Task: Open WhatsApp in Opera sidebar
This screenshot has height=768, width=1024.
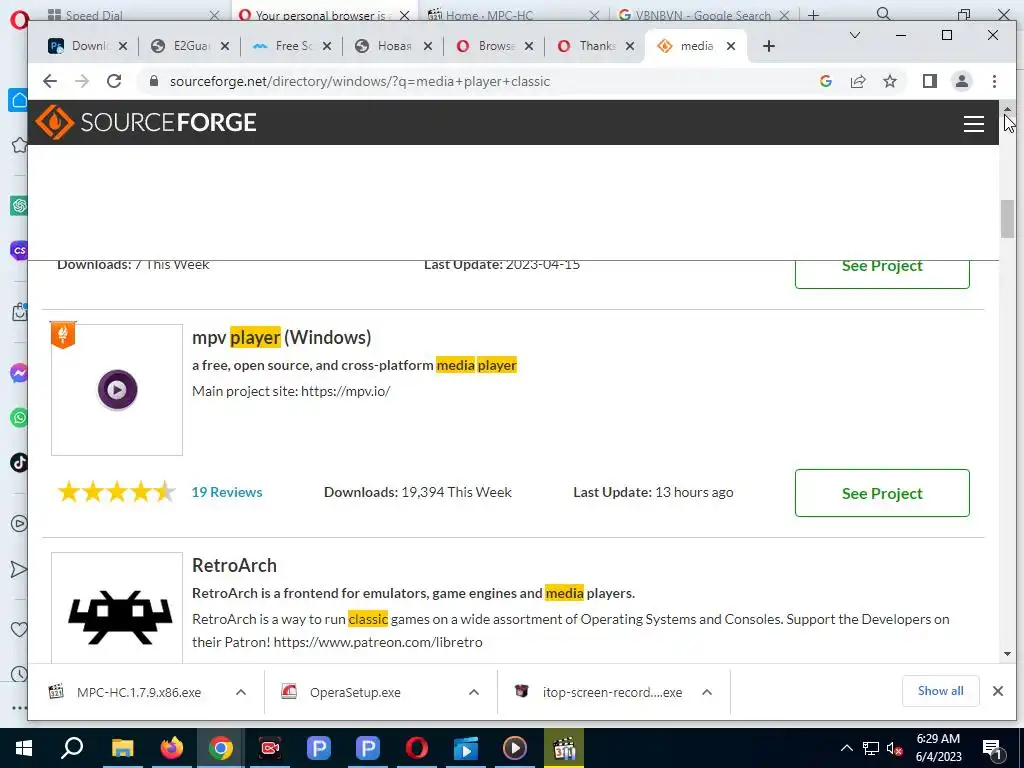Action: click(19, 418)
